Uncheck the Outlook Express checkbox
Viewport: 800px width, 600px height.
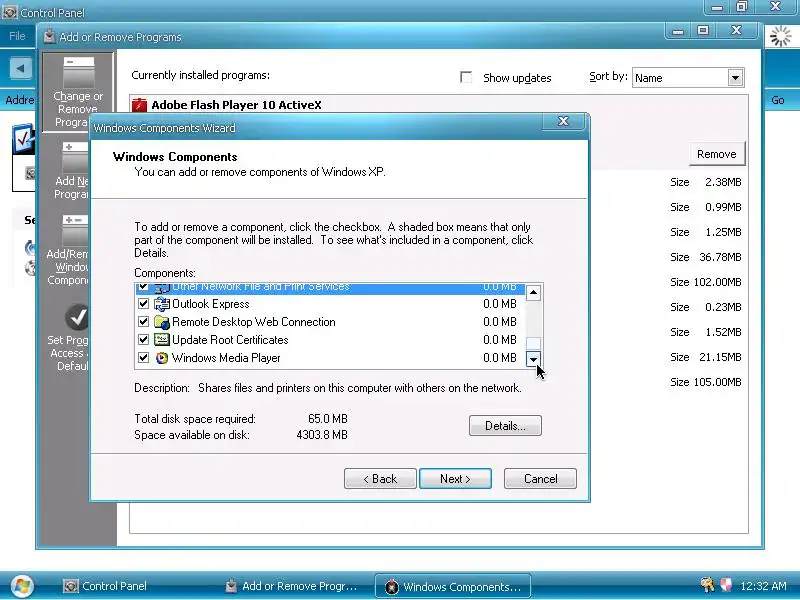[x=143, y=304]
